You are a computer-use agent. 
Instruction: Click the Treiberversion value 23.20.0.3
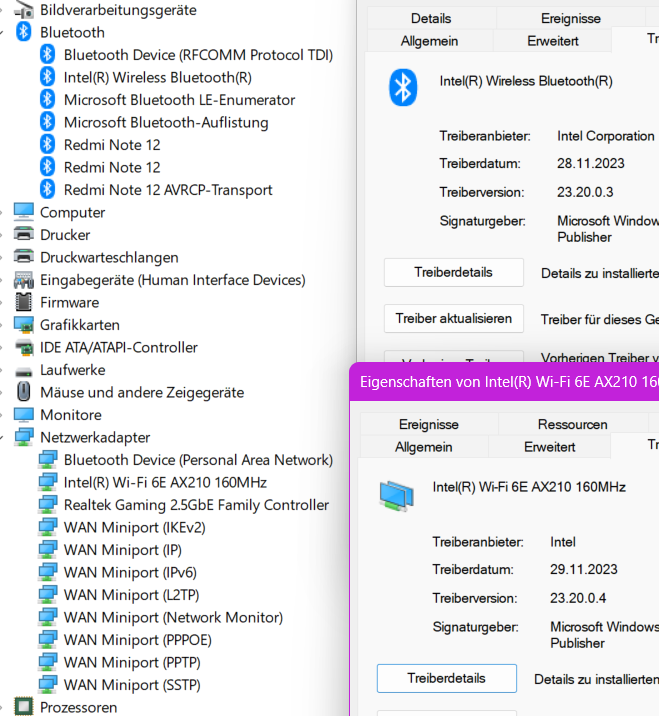point(585,192)
